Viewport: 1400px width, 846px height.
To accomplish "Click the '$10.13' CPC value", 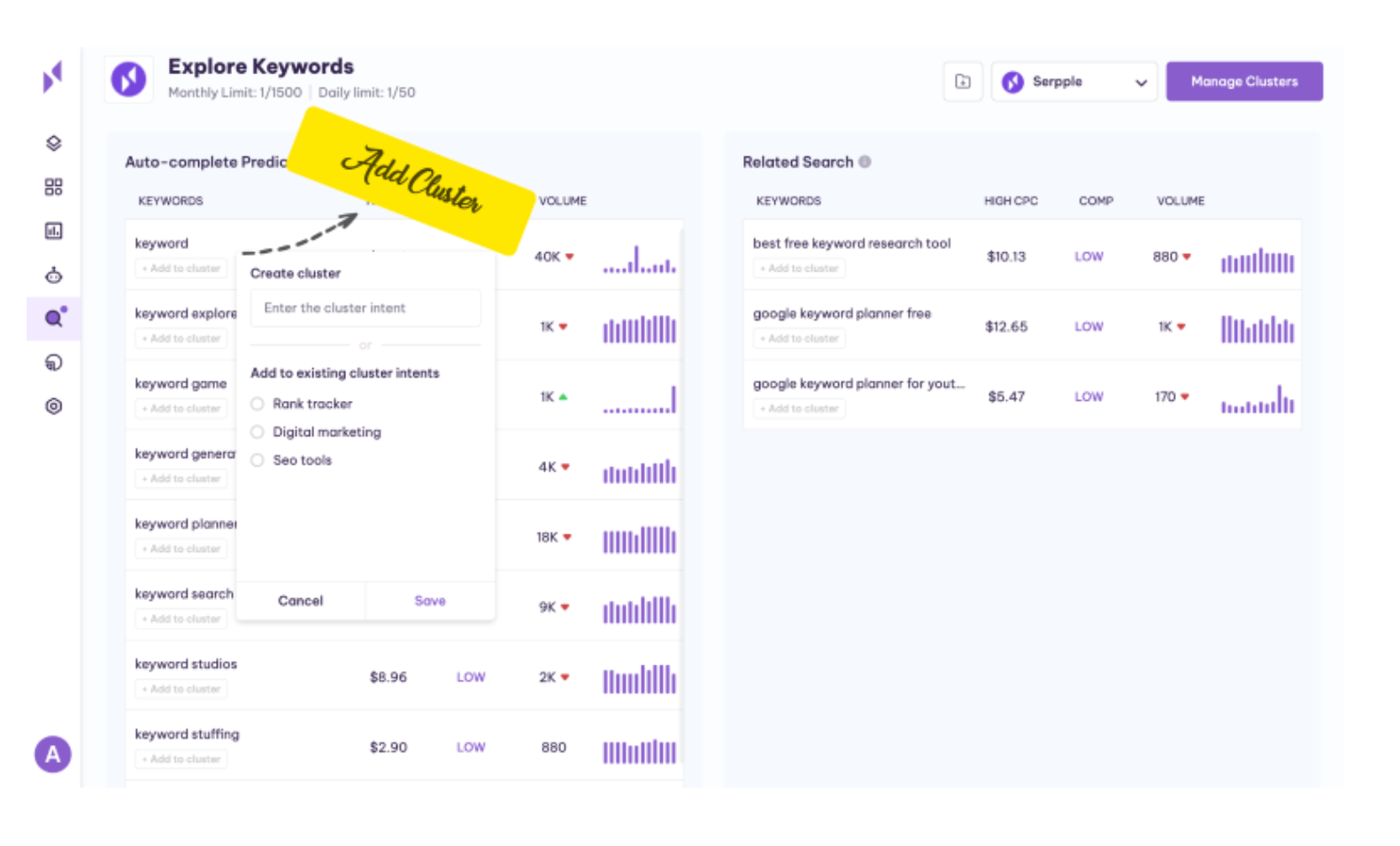I will click(1006, 257).
